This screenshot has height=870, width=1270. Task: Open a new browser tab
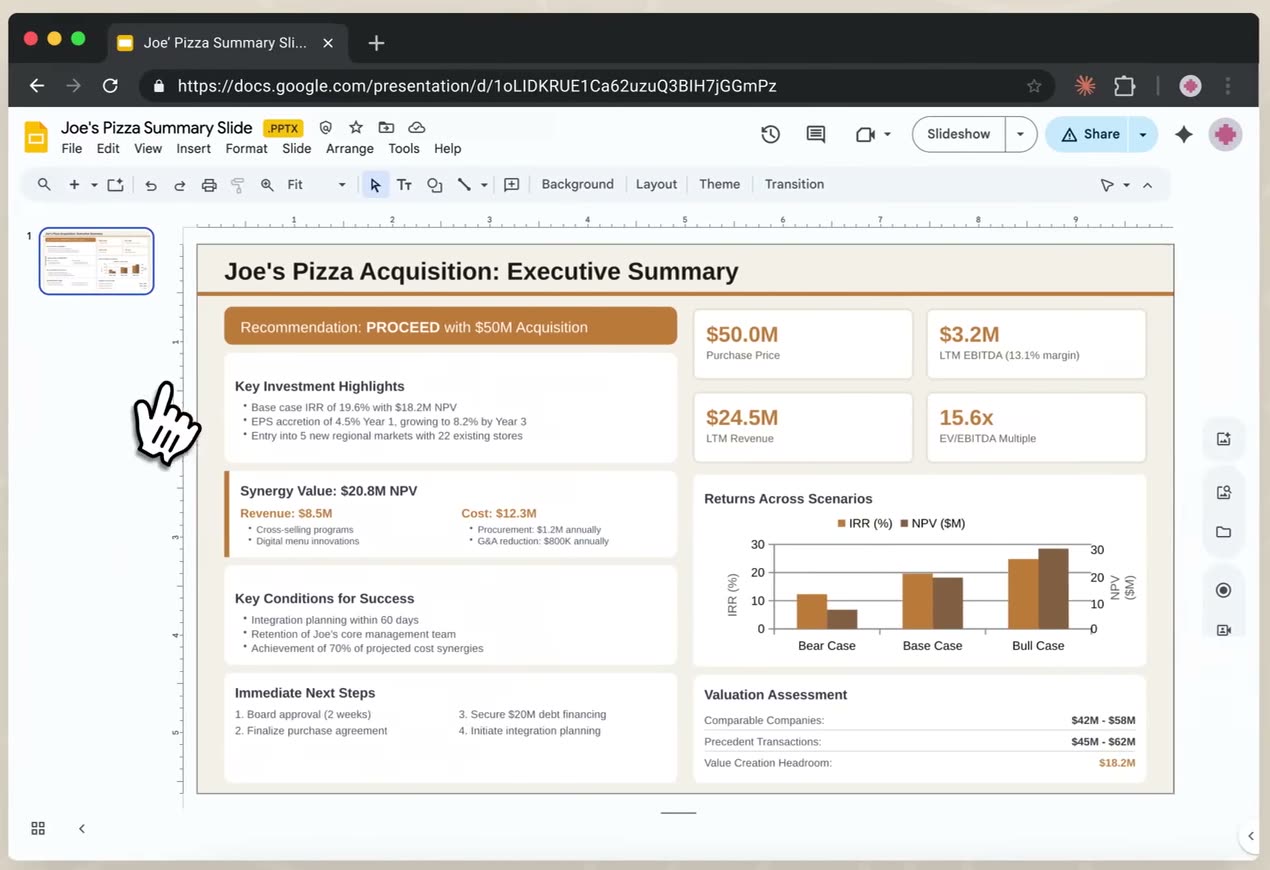coord(376,43)
